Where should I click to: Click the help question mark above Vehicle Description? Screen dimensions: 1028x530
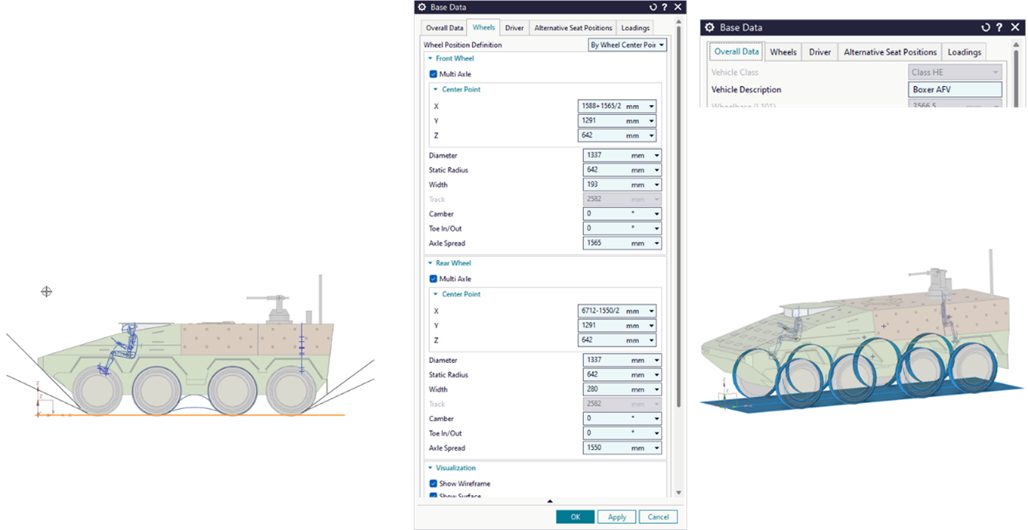pos(998,27)
